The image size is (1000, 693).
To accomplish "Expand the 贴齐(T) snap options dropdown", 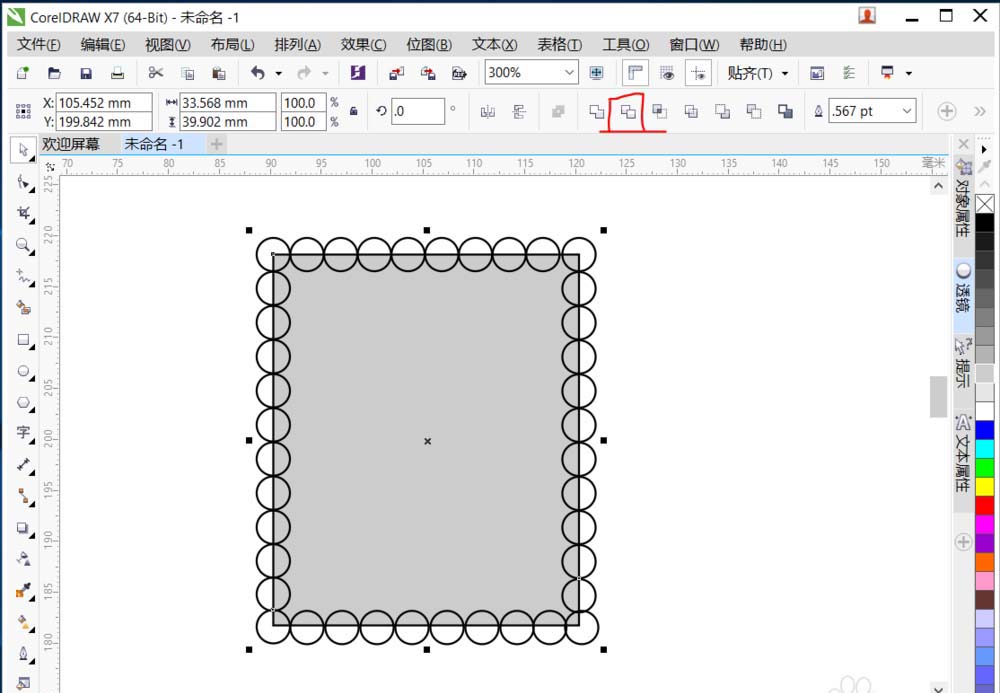I will (x=785, y=72).
